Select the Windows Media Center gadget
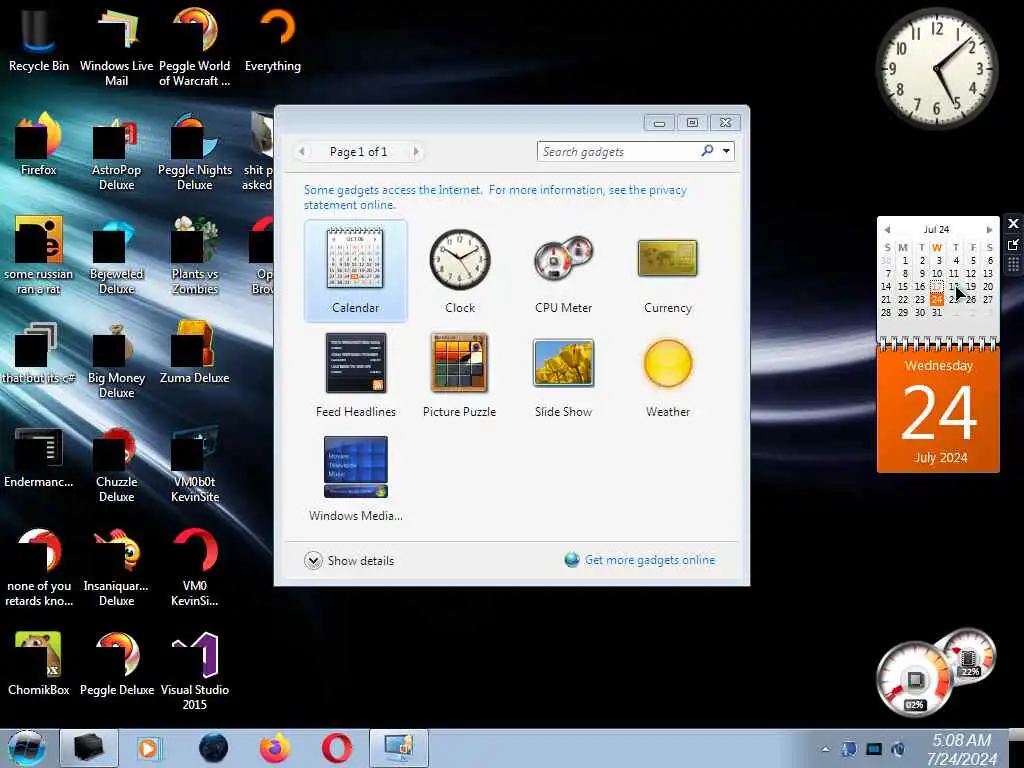 [355, 479]
